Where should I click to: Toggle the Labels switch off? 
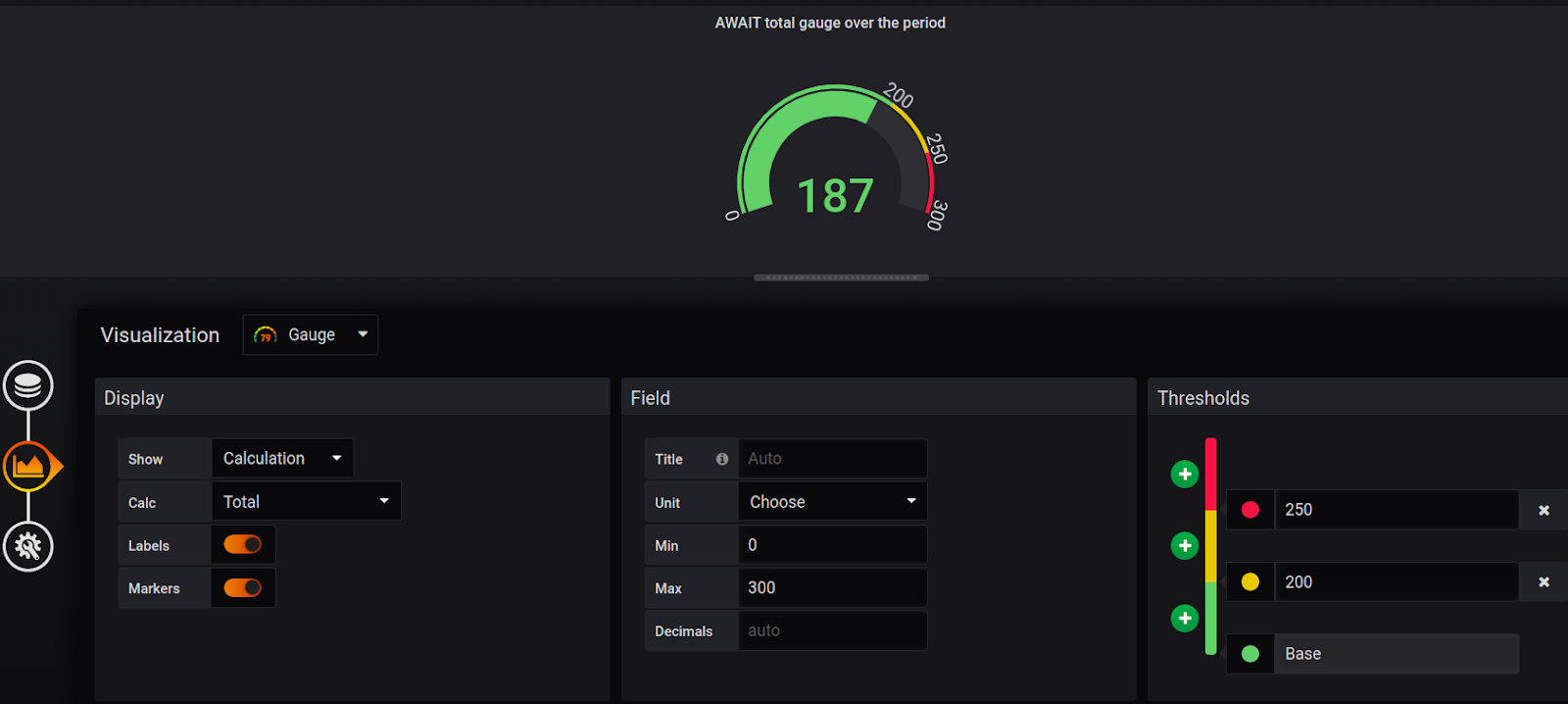(242, 544)
